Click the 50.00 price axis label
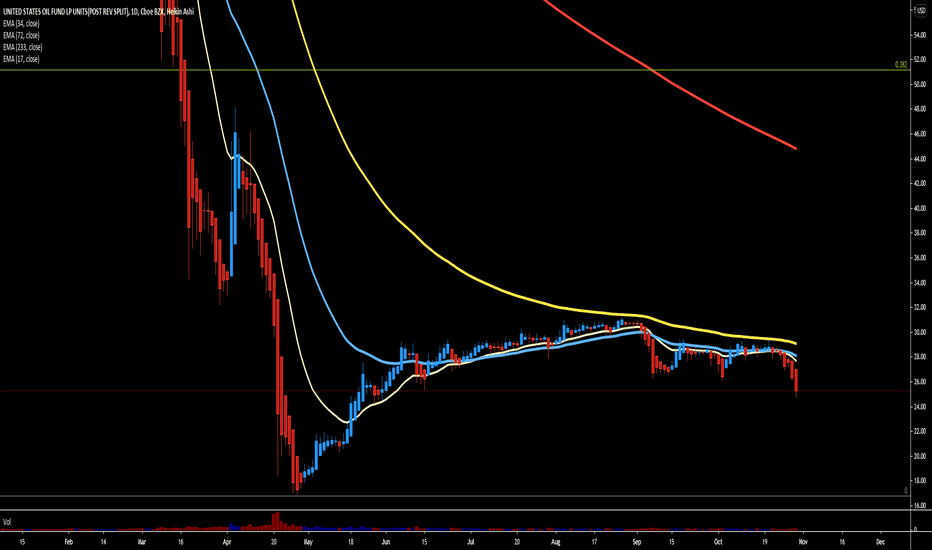The width and height of the screenshot is (932, 550). (920, 84)
